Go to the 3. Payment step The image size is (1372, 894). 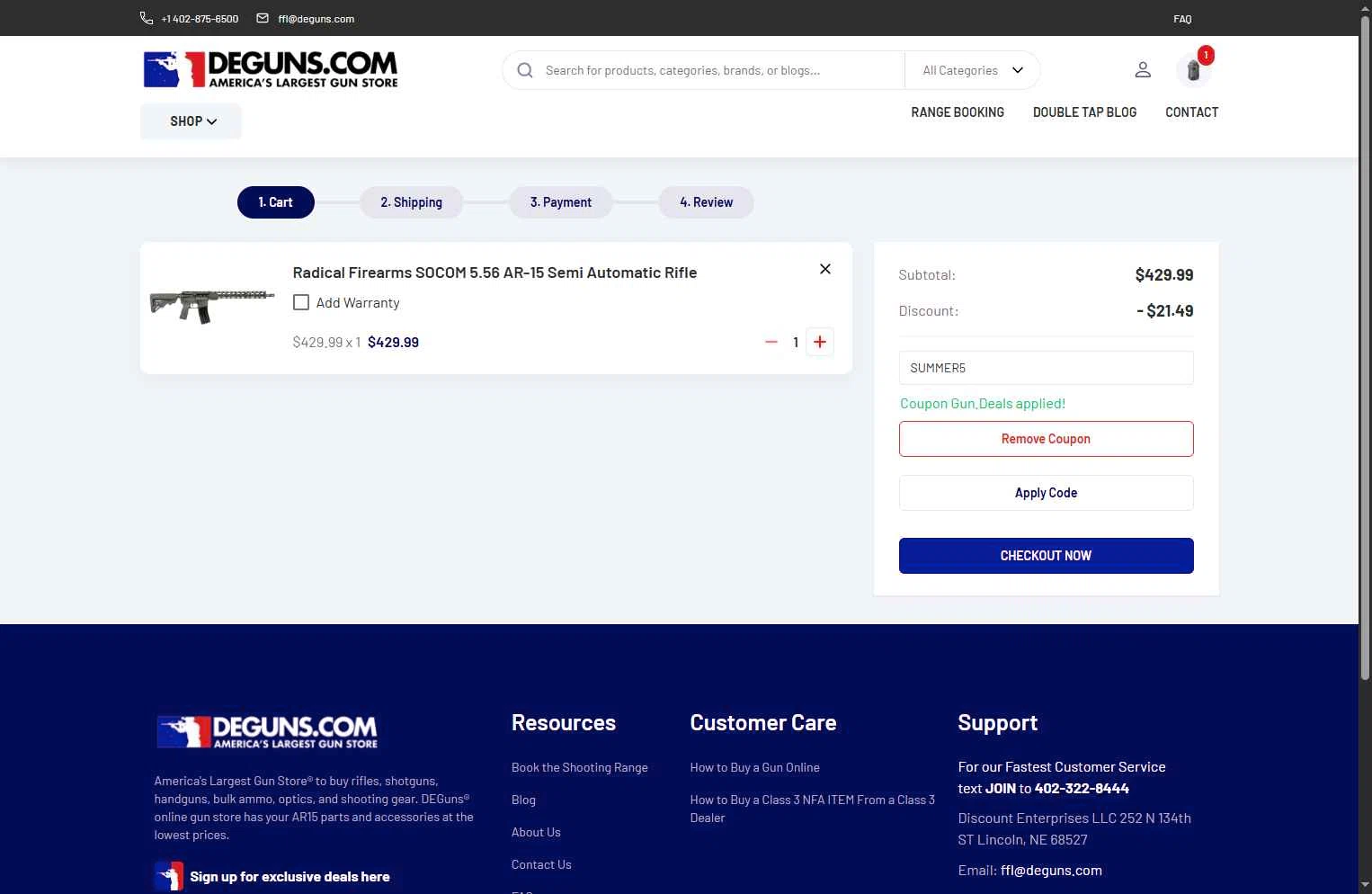561,202
